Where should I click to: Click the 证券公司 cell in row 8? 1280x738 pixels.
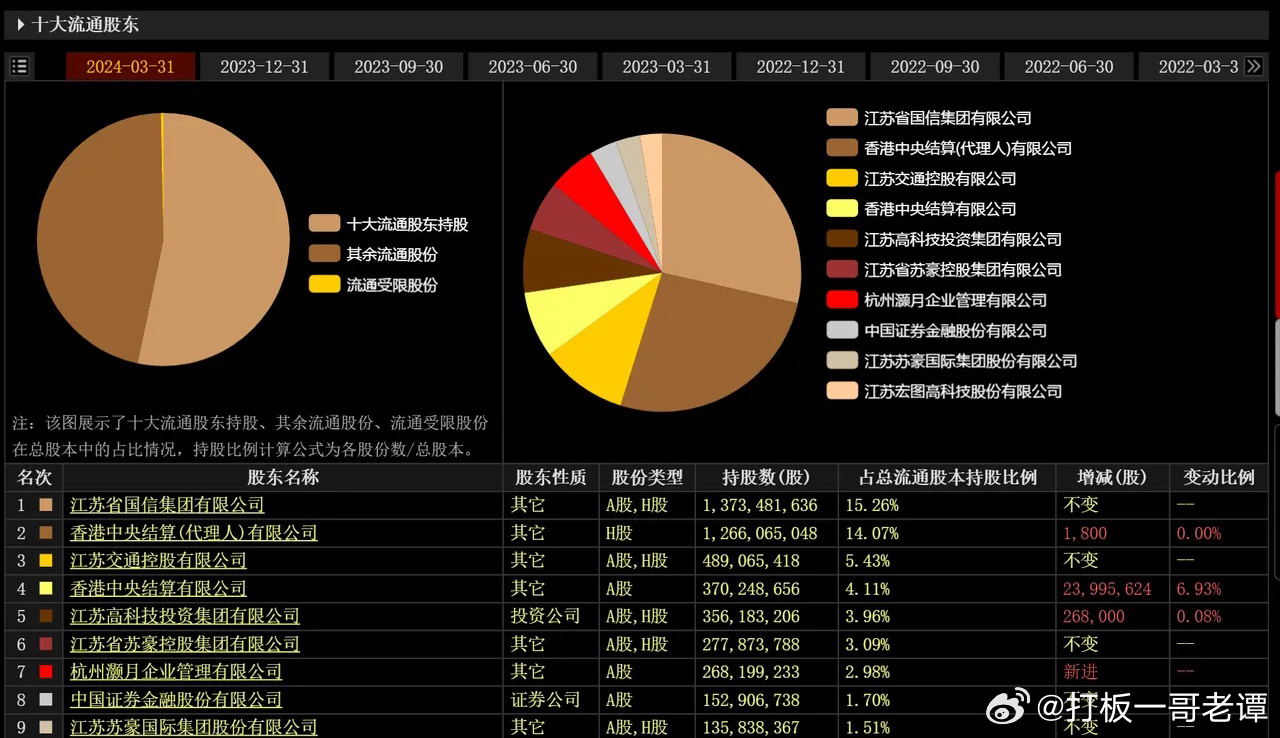coord(545,700)
